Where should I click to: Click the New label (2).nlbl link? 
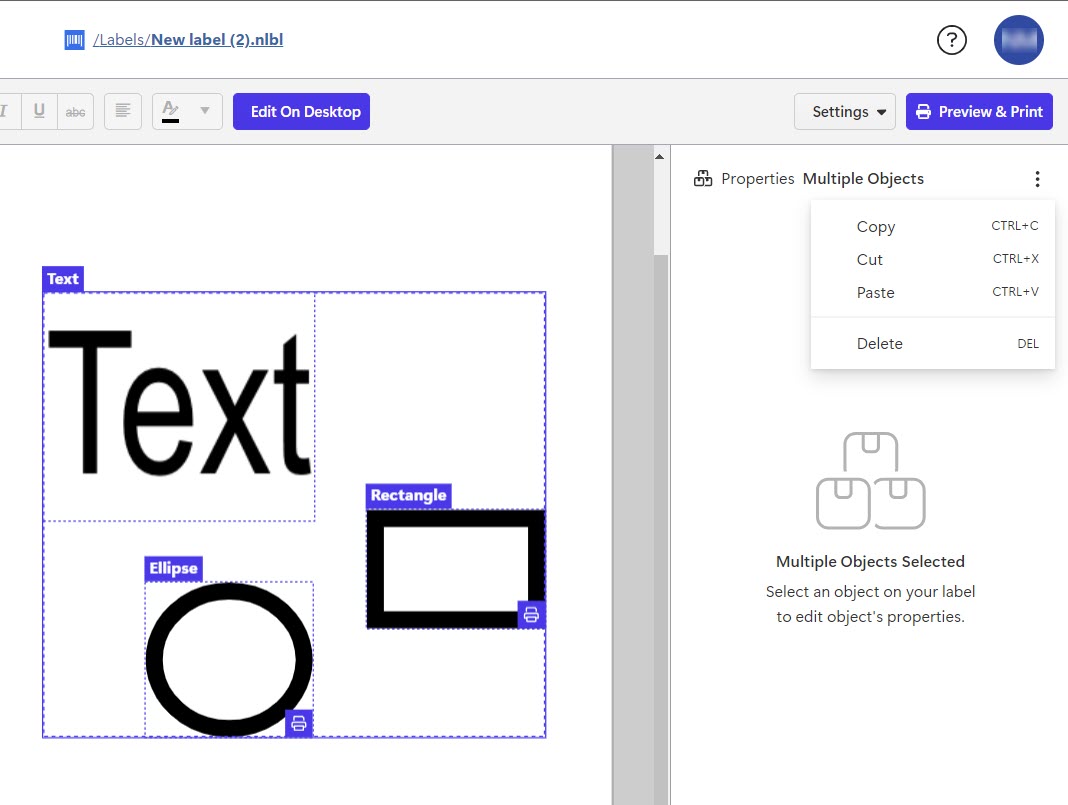click(x=217, y=40)
